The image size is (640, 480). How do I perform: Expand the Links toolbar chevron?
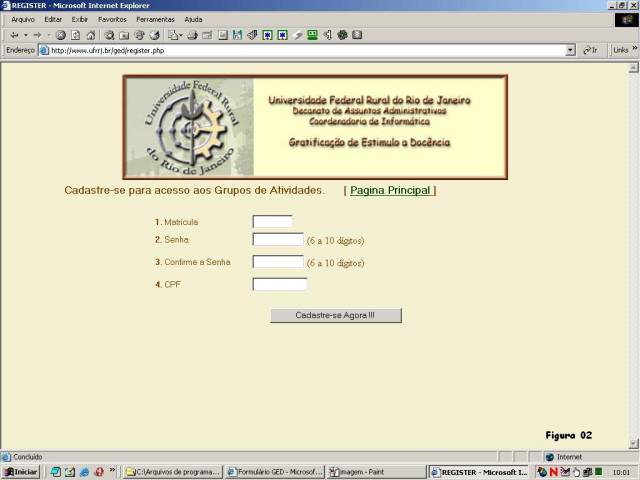[x=635, y=49]
